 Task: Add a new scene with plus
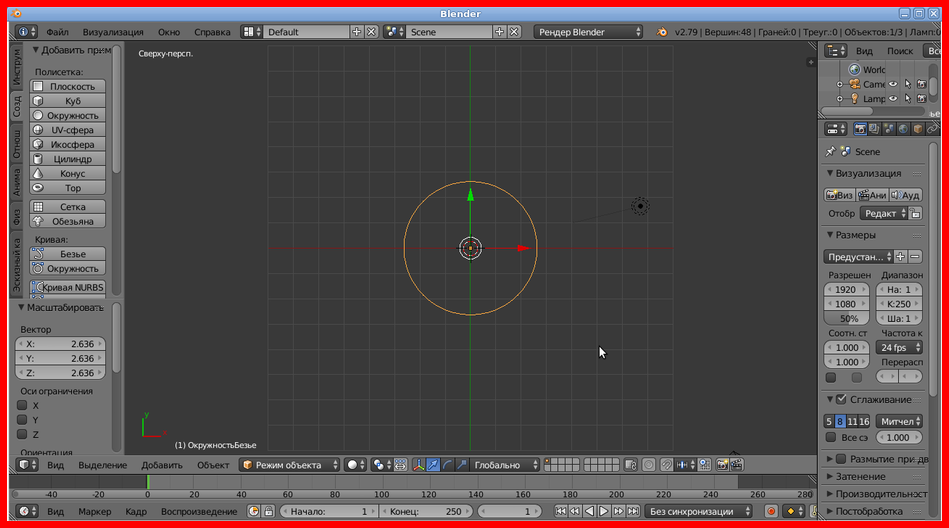click(499, 32)
